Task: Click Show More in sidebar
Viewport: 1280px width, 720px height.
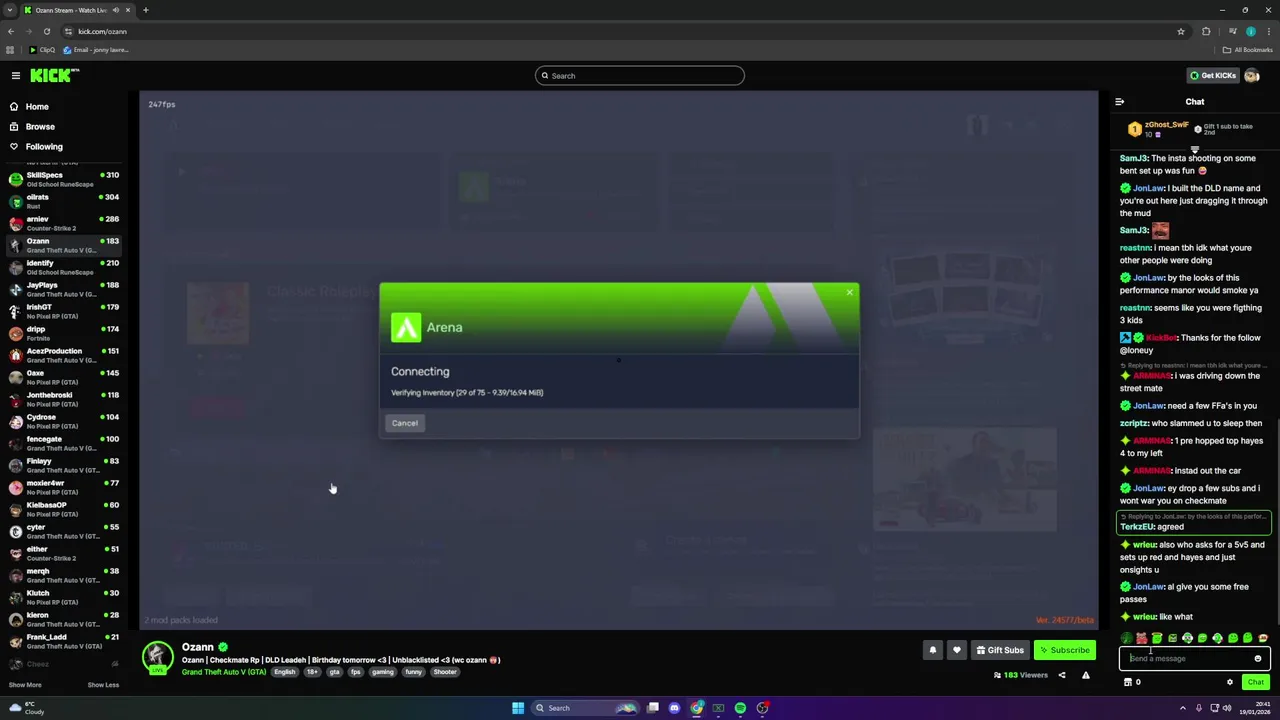Action: (x=25, y=685)
